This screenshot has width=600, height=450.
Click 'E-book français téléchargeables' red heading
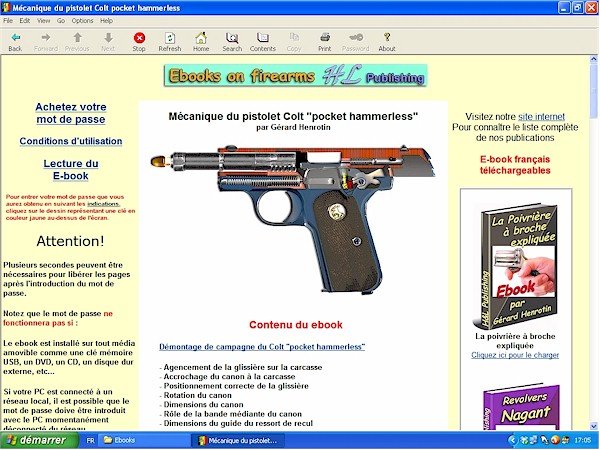515,165
